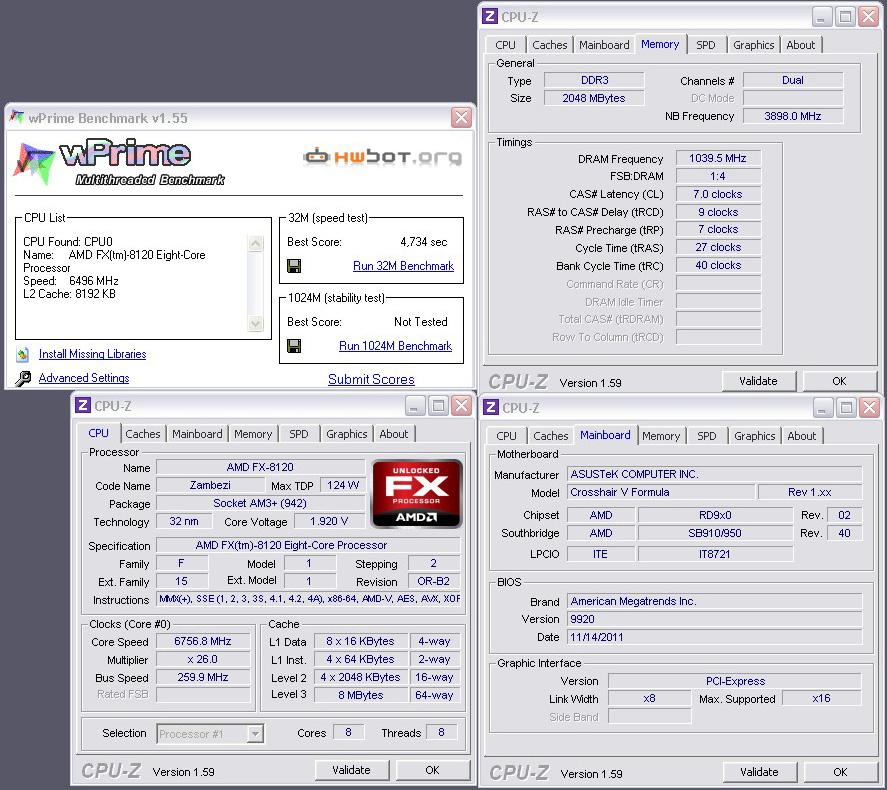This screenshot has height=790, width=887.
Task: Open Memory tab in Mainboard window
Action: pyautogui.click(x=661, y=436)
